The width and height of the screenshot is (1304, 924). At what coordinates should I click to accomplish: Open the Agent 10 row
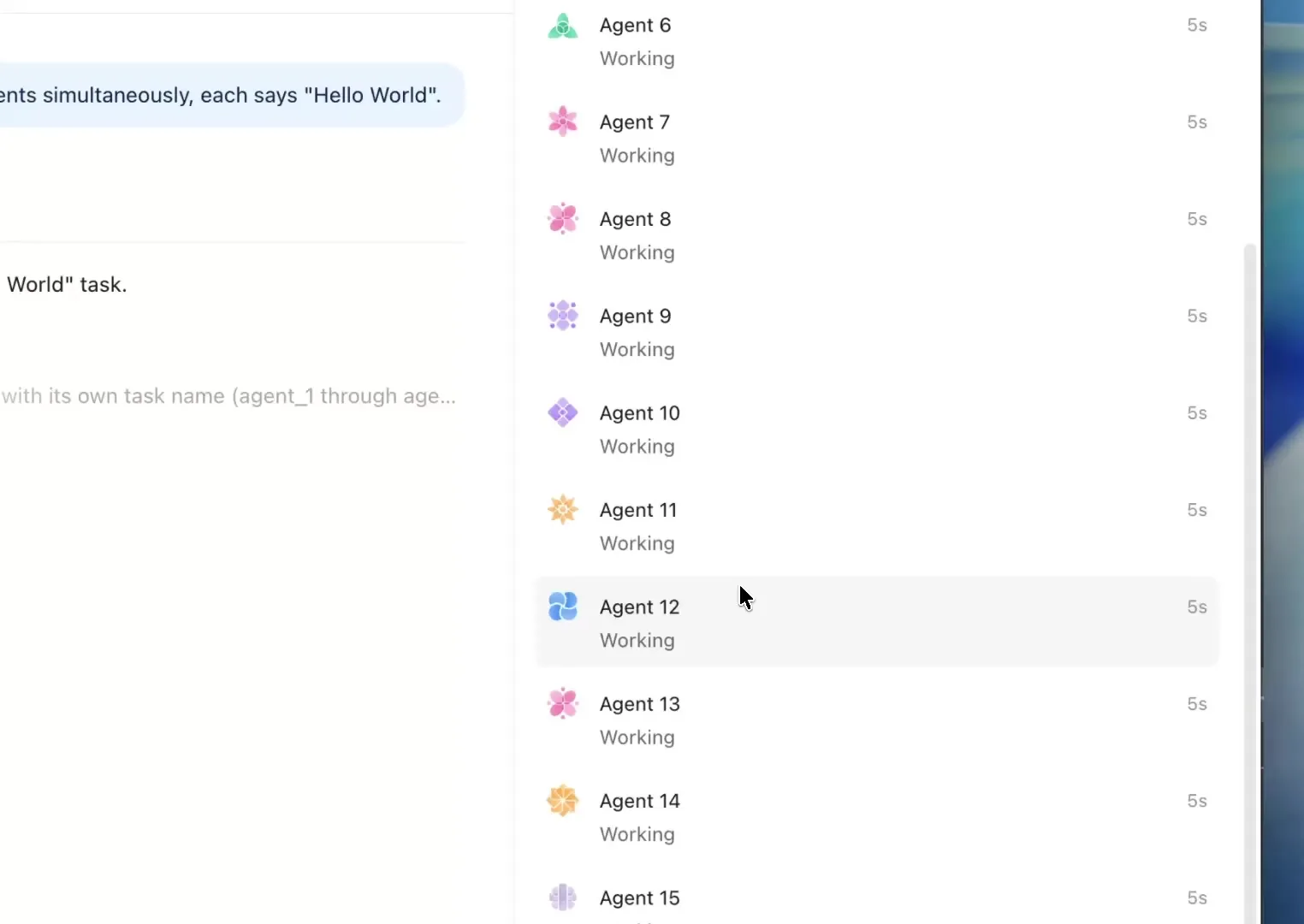pos(877,429)
